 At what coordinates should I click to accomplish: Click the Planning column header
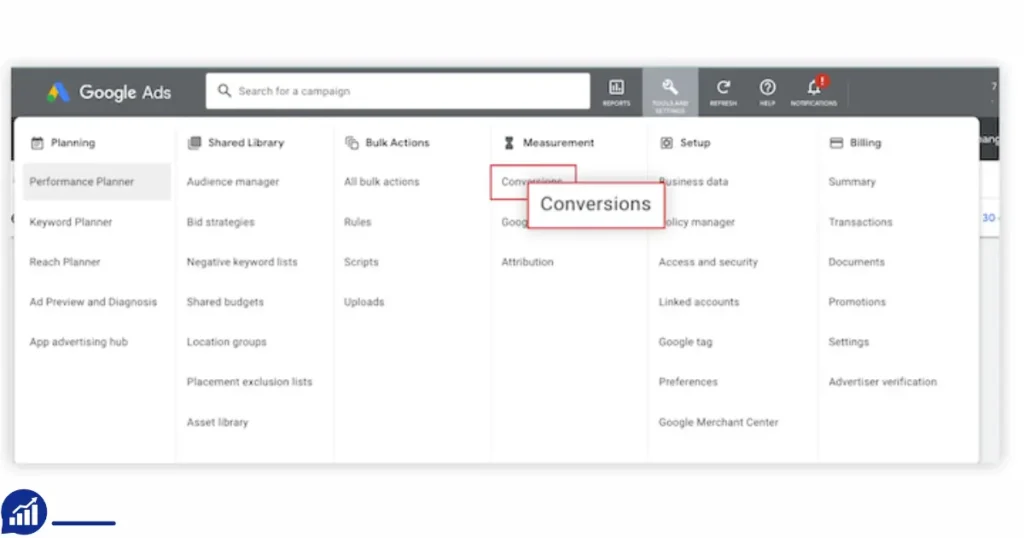72,143
